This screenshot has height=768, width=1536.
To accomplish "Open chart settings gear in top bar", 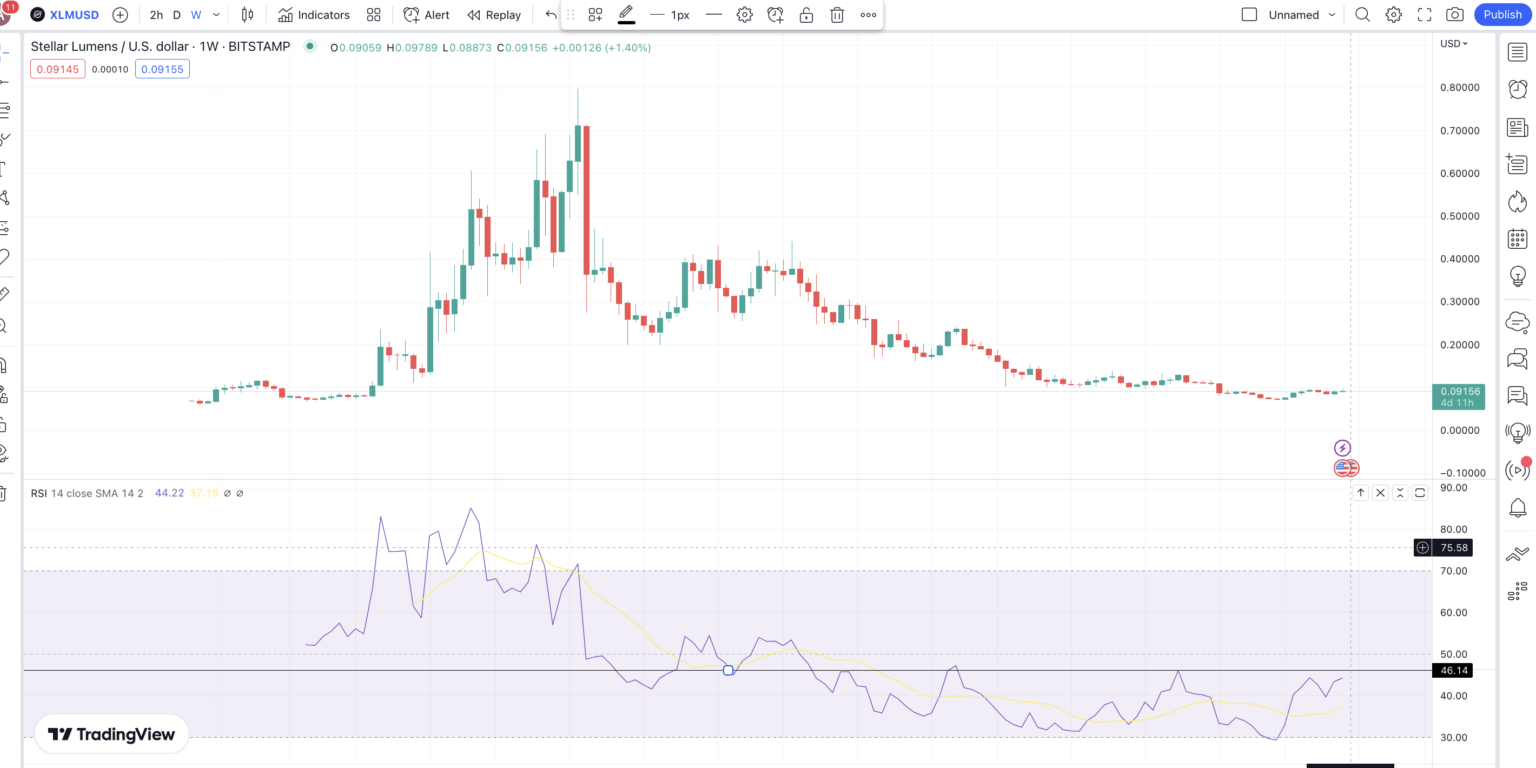I will (x=1394, y=15).
